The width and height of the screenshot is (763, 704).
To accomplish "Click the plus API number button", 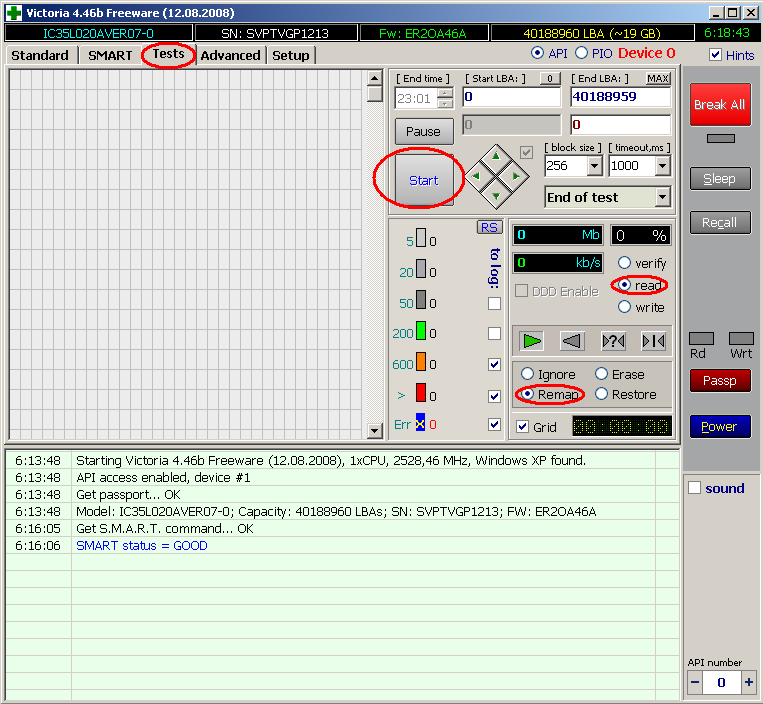I will (749, 682).
